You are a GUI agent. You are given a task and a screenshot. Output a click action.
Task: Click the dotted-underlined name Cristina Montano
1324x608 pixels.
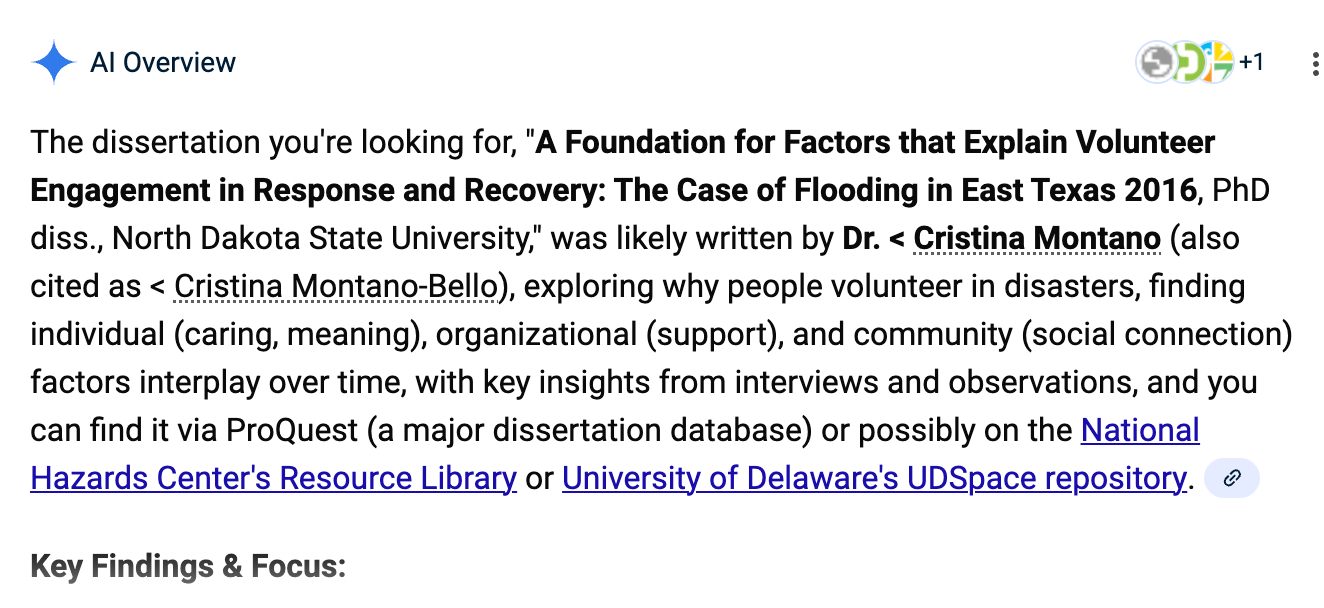pyautogui.click(x=1037, y=239)
